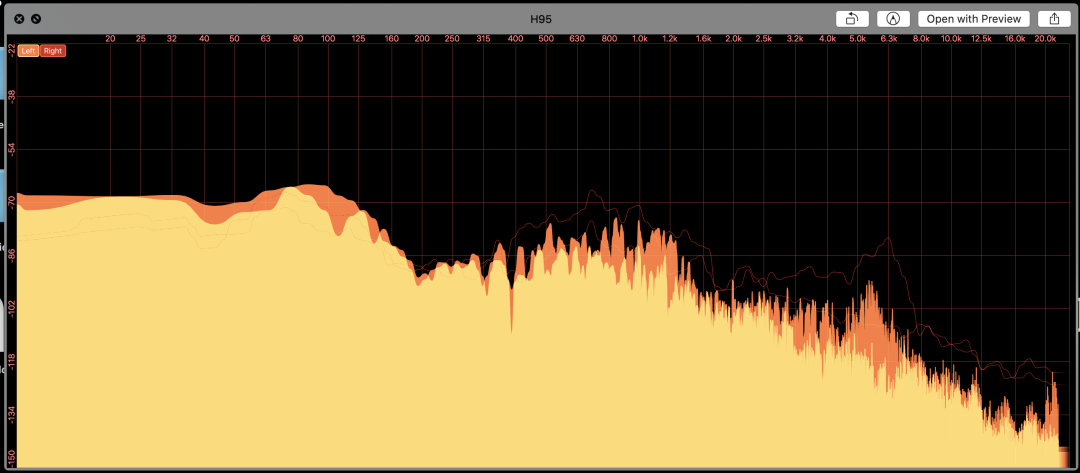Open the Share menu icon
This screenshot has height=473, width=1080.
point(1054,18)
